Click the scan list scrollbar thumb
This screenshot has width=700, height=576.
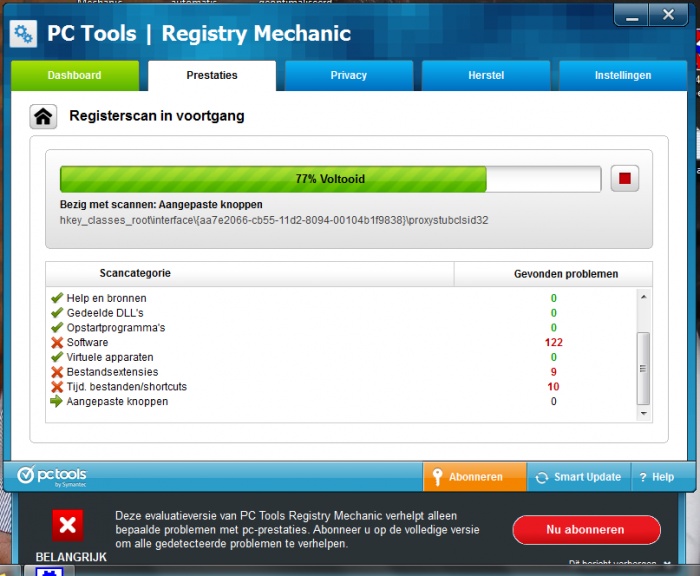pos(643,368)
